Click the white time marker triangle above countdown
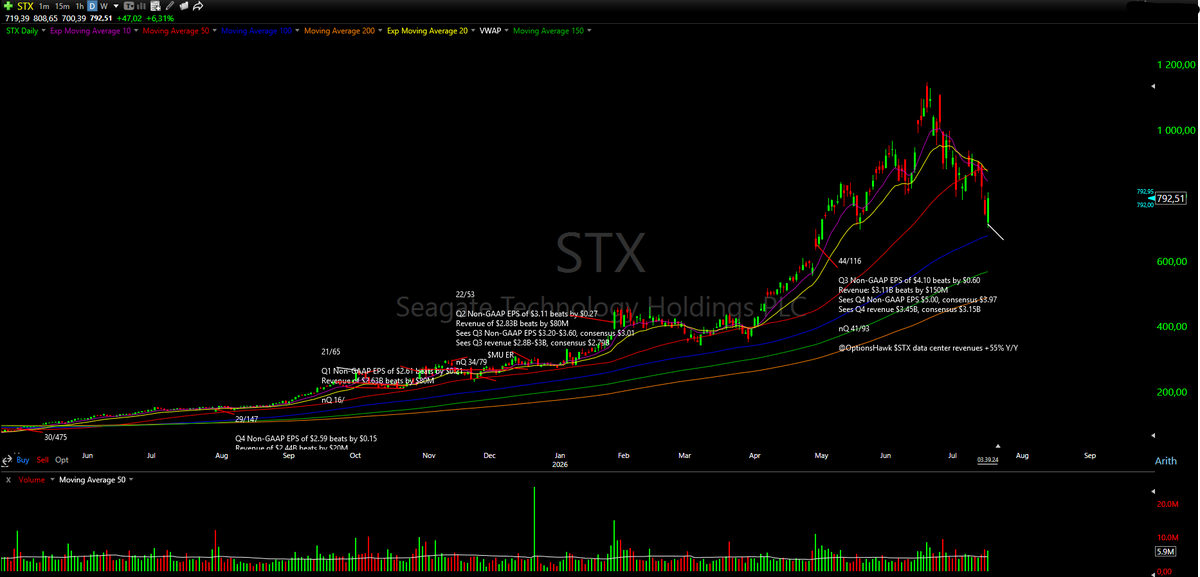1200x577 pixels. coord(996,446)
